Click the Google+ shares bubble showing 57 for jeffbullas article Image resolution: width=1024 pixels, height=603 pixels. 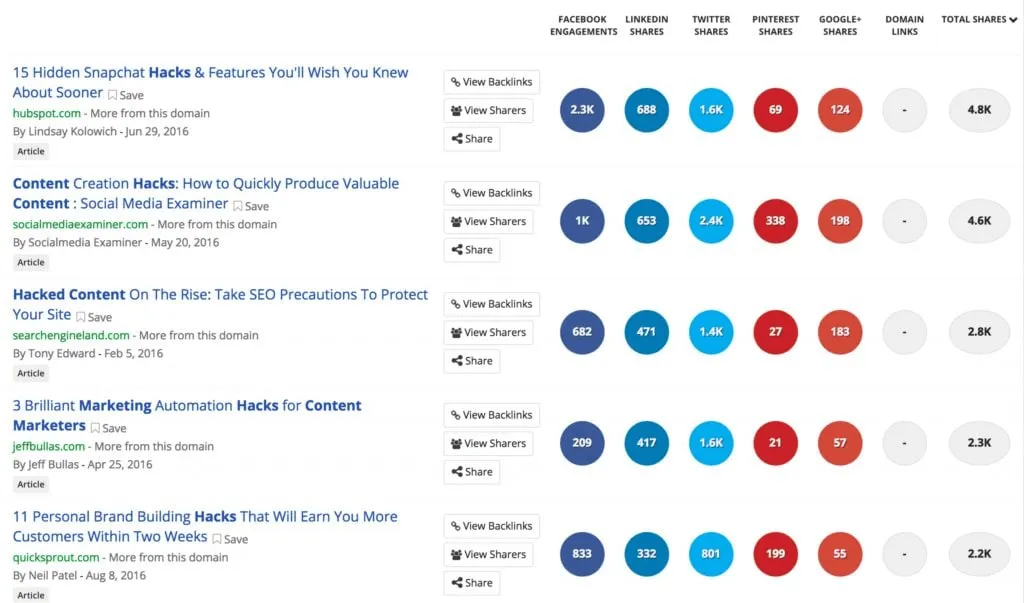click(x=840, y=443)
